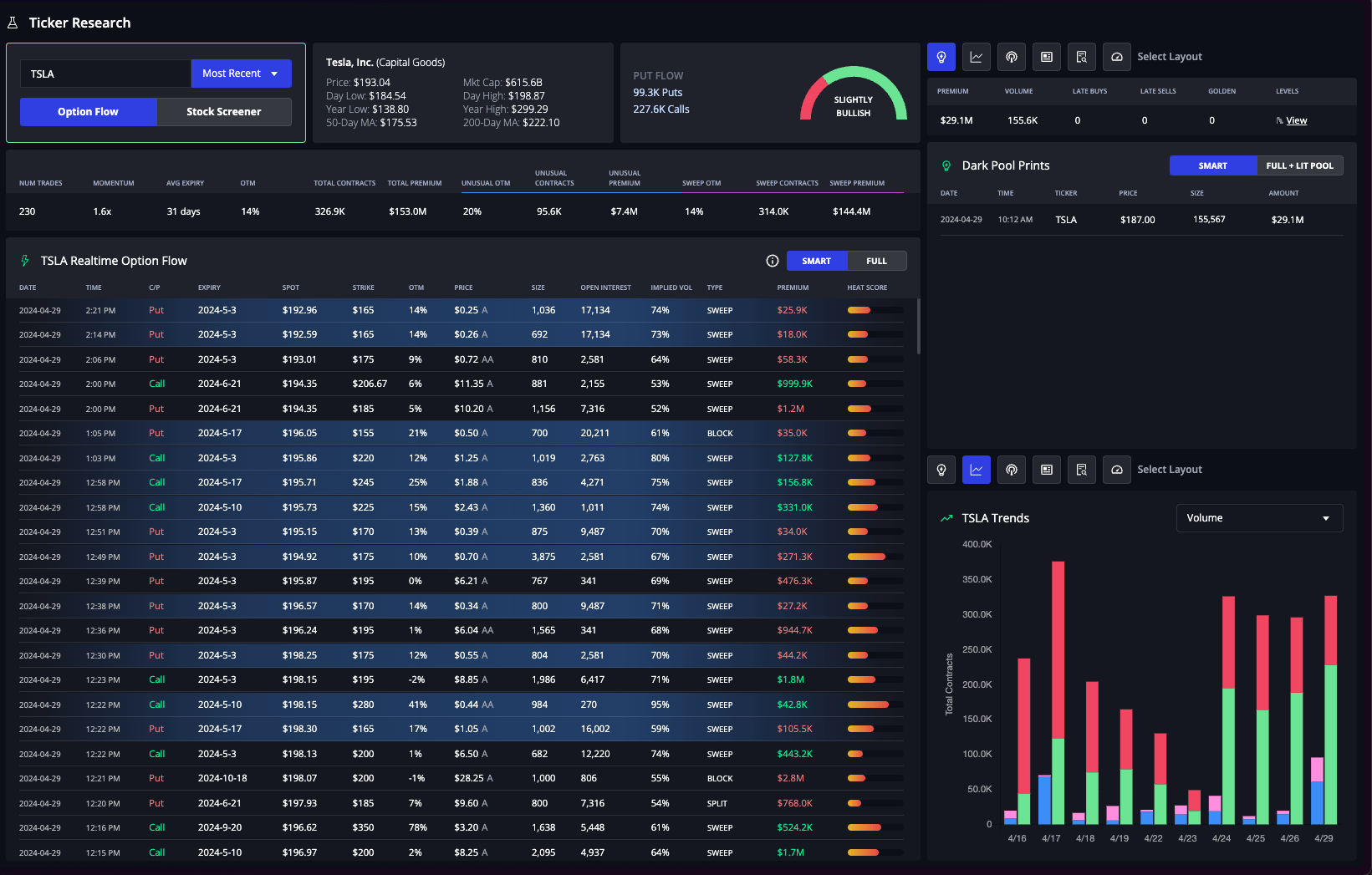Sort option flow by PREMIUM column header
The width and height of the screenshot is (1372, 875).
[x=793, y=287]
